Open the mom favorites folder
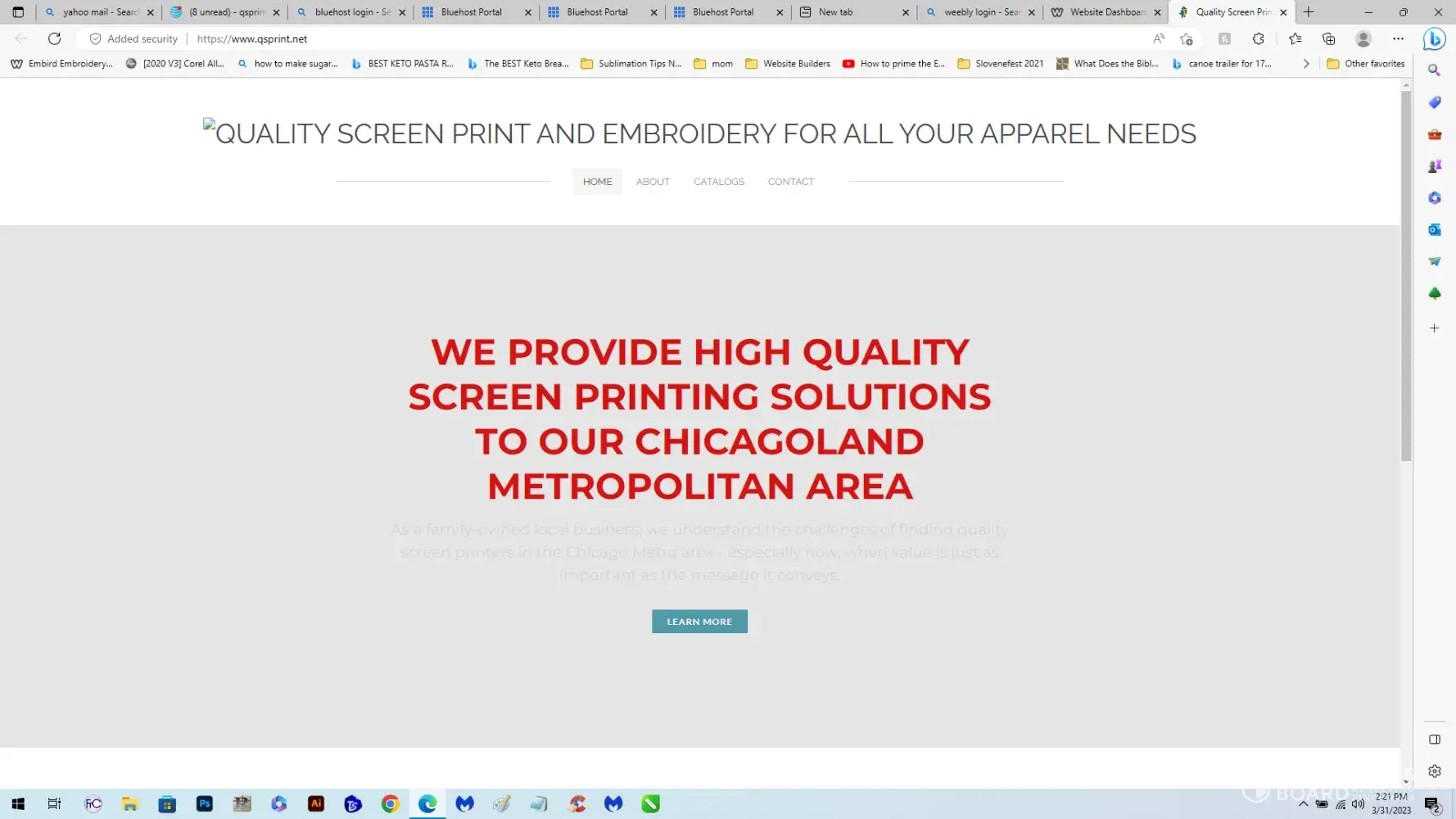This screenshot has height=819, width=1456. (713, 64)
